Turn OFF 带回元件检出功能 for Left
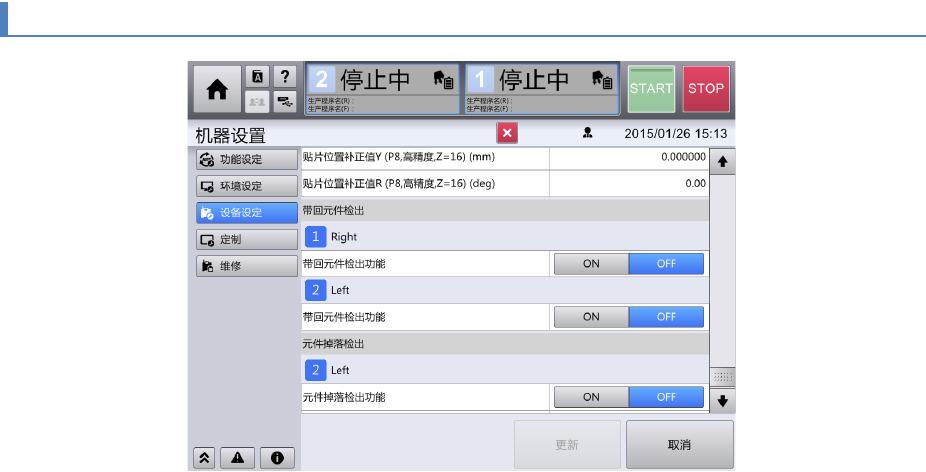This screenshot has width=926, height=472. 666,317
